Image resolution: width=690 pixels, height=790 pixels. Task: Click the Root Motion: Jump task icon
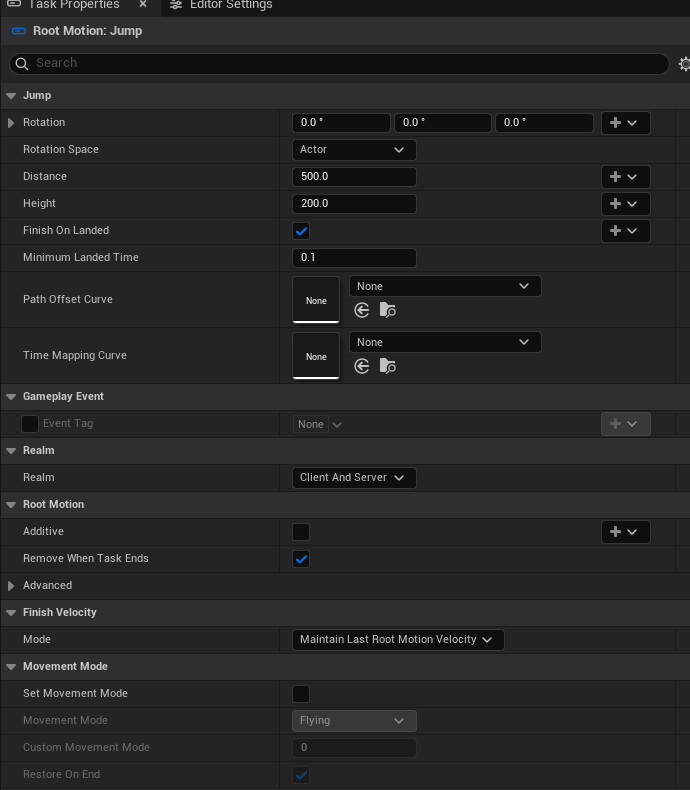(x=19, y=31)
